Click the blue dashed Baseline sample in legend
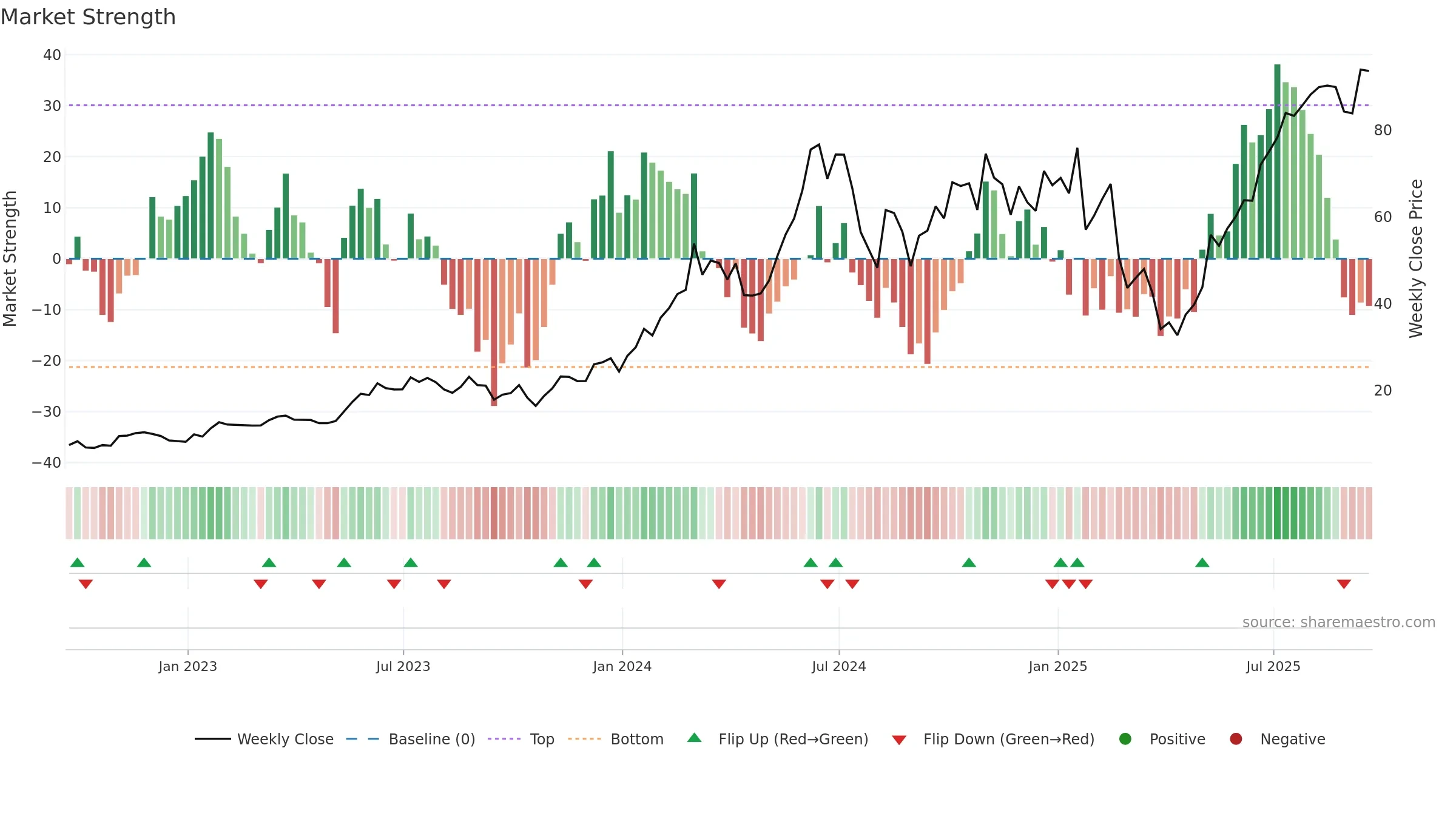Screen dimensions: 1456x819 363,739
